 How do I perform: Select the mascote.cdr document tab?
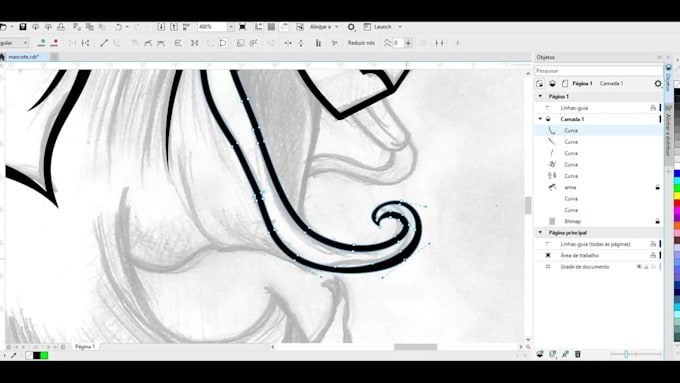pos(24,57)
